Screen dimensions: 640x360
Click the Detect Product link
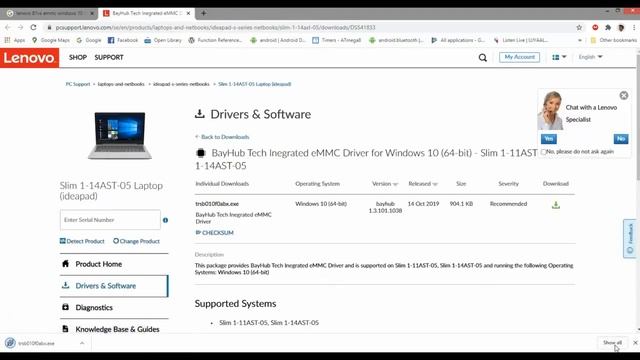(x=82, y=241)
